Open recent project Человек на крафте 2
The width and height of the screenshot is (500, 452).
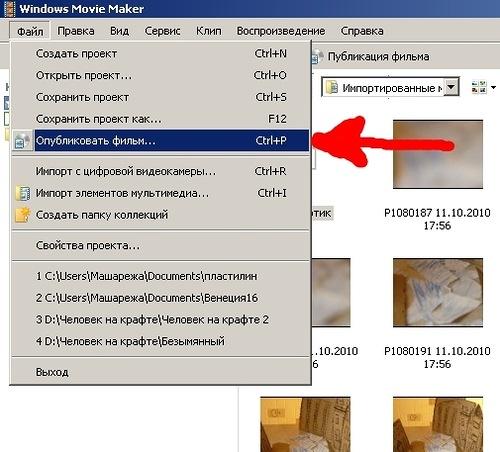161,320
